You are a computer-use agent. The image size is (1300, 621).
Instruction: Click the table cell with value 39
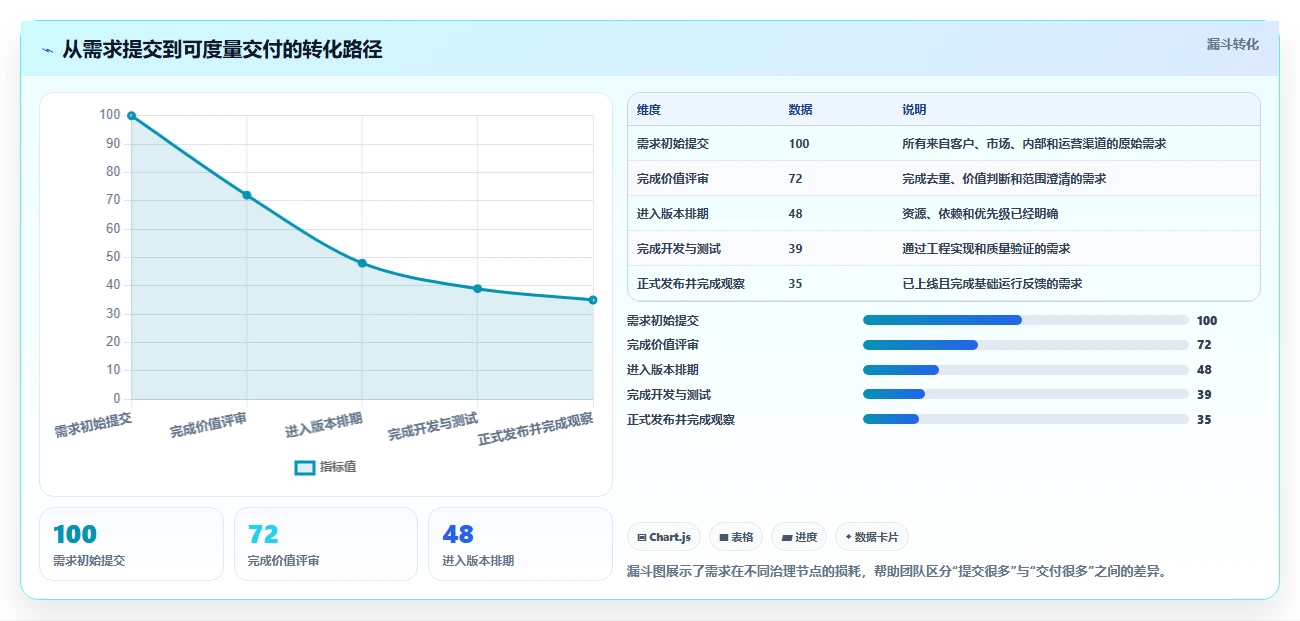pos(795,249)
